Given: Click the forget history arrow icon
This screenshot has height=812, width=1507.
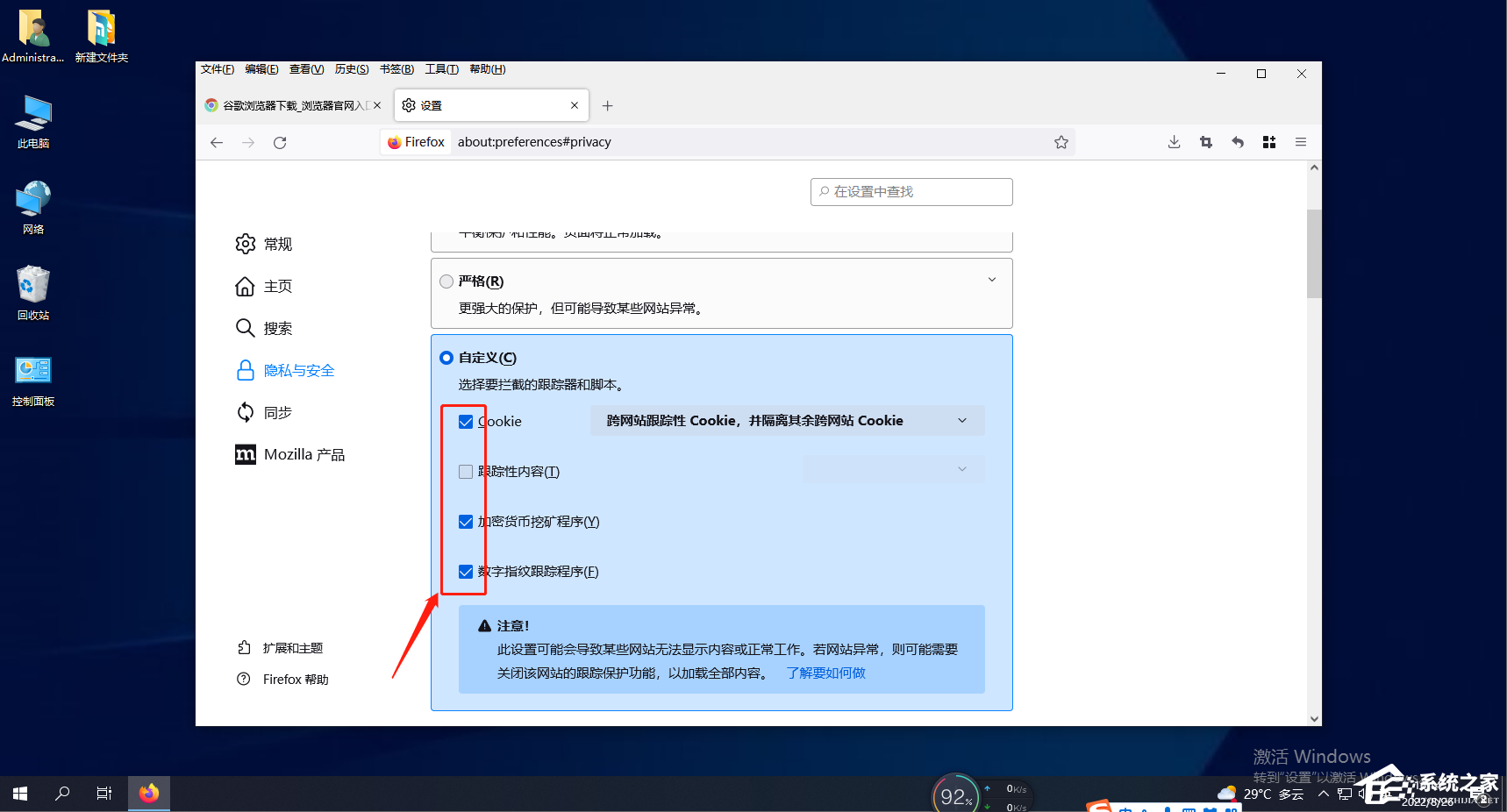Looking at the screenshot, I should (x=1237, y=141).
